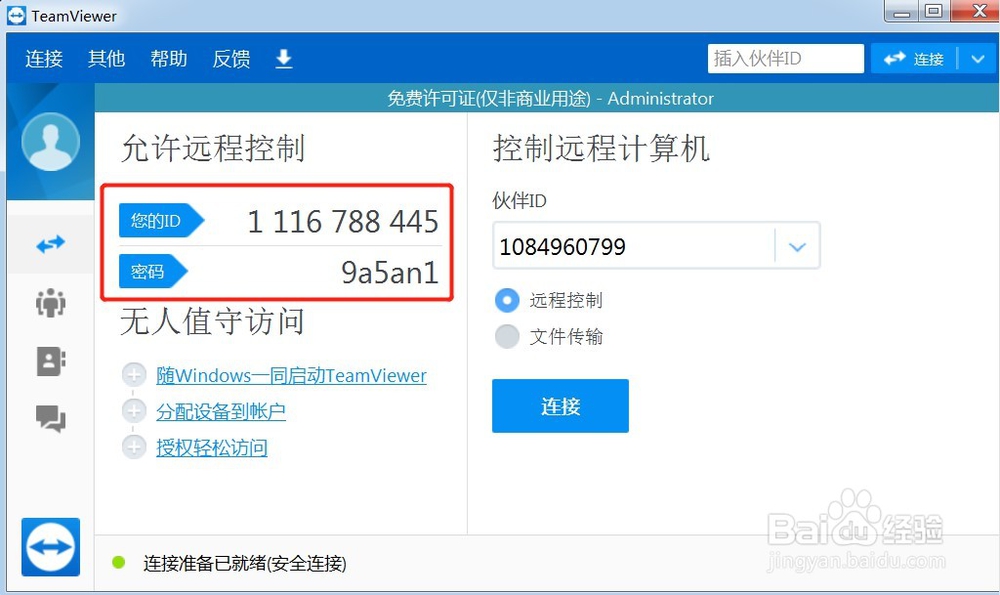Screen dimensions: 1000x595
Task: Open the 分配设备到帐户 link
Action: (x=222, y=411)
